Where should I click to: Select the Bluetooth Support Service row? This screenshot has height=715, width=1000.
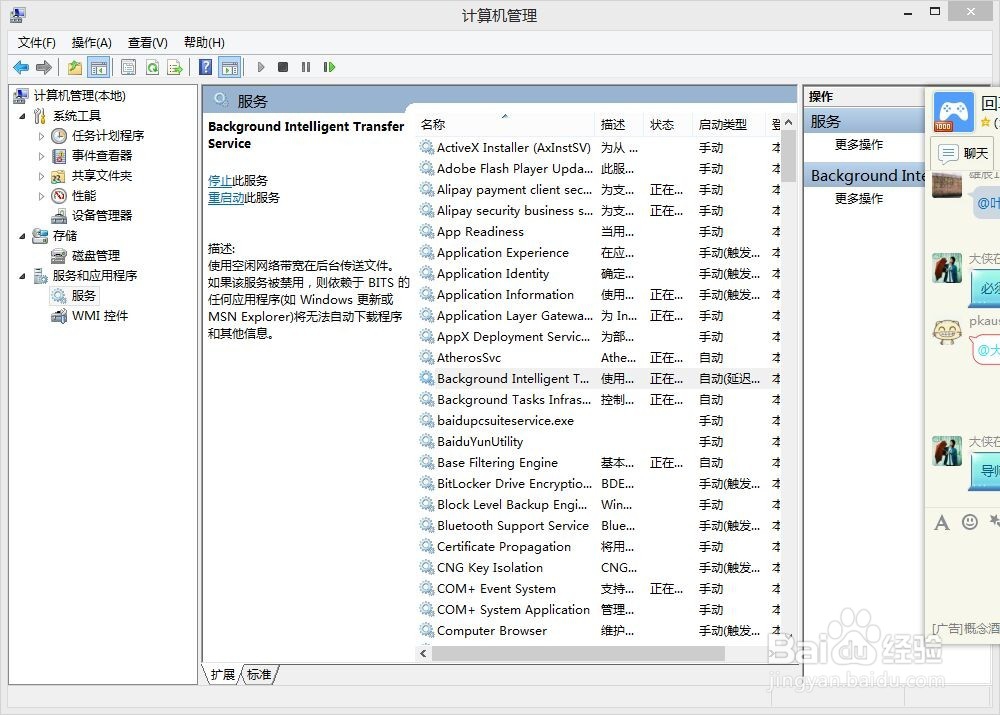[599, 526]
